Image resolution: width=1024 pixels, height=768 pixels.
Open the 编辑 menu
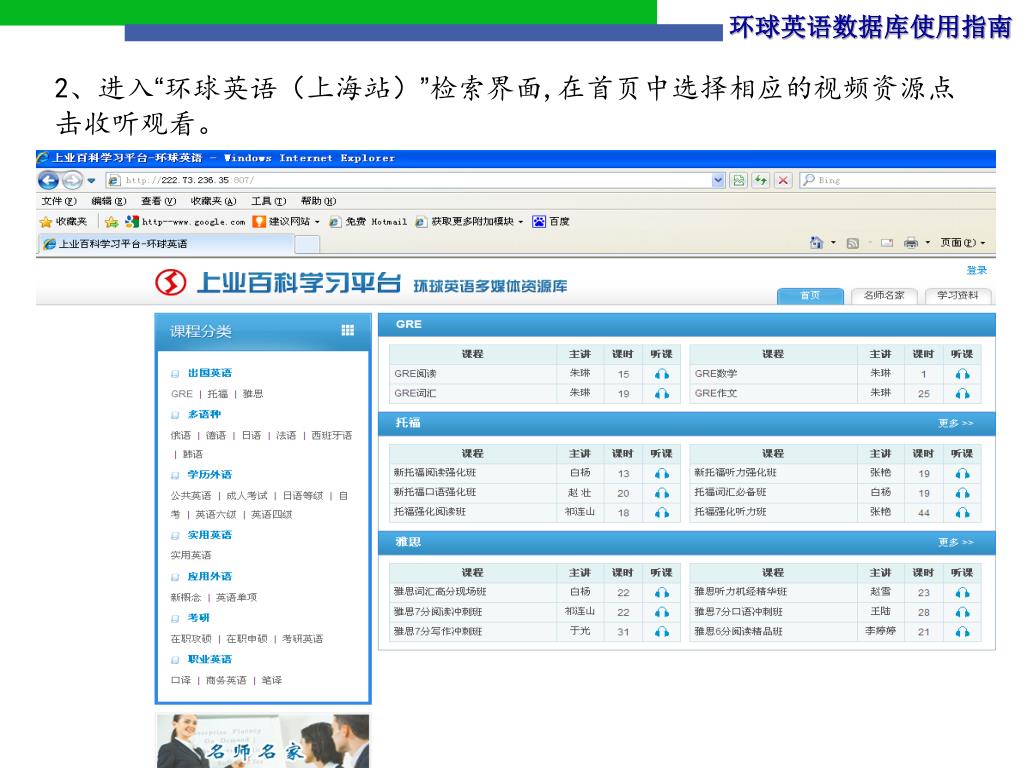pyautogui.click(x=108, y=201)
